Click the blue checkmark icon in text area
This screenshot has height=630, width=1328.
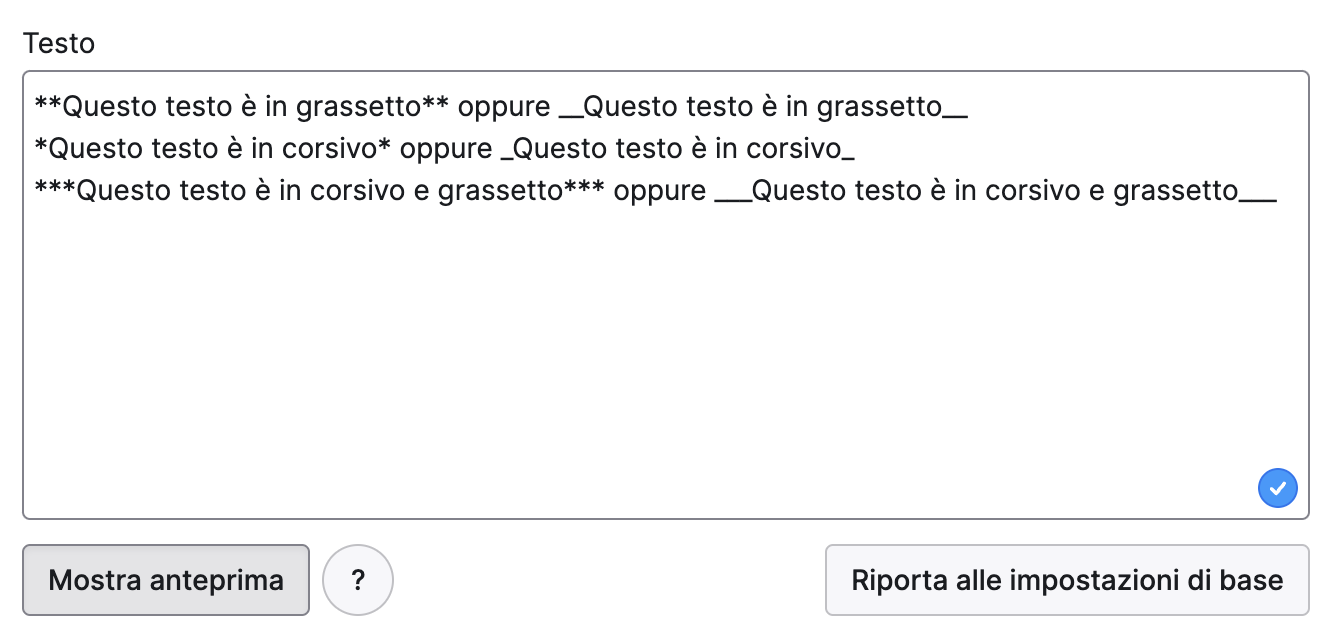[x=1277, y=488]
